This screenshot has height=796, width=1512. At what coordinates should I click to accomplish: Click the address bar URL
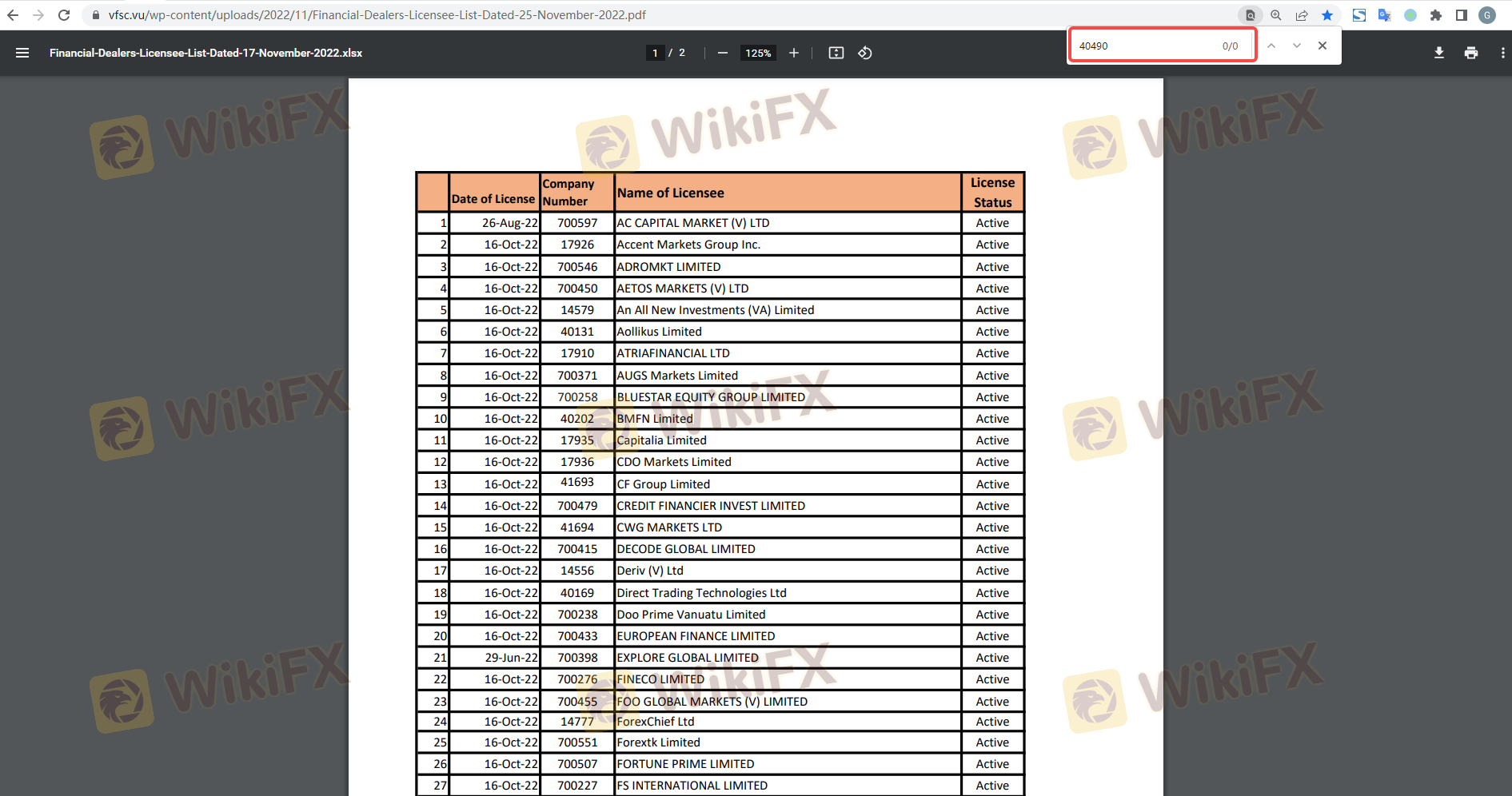click(377, 15)
